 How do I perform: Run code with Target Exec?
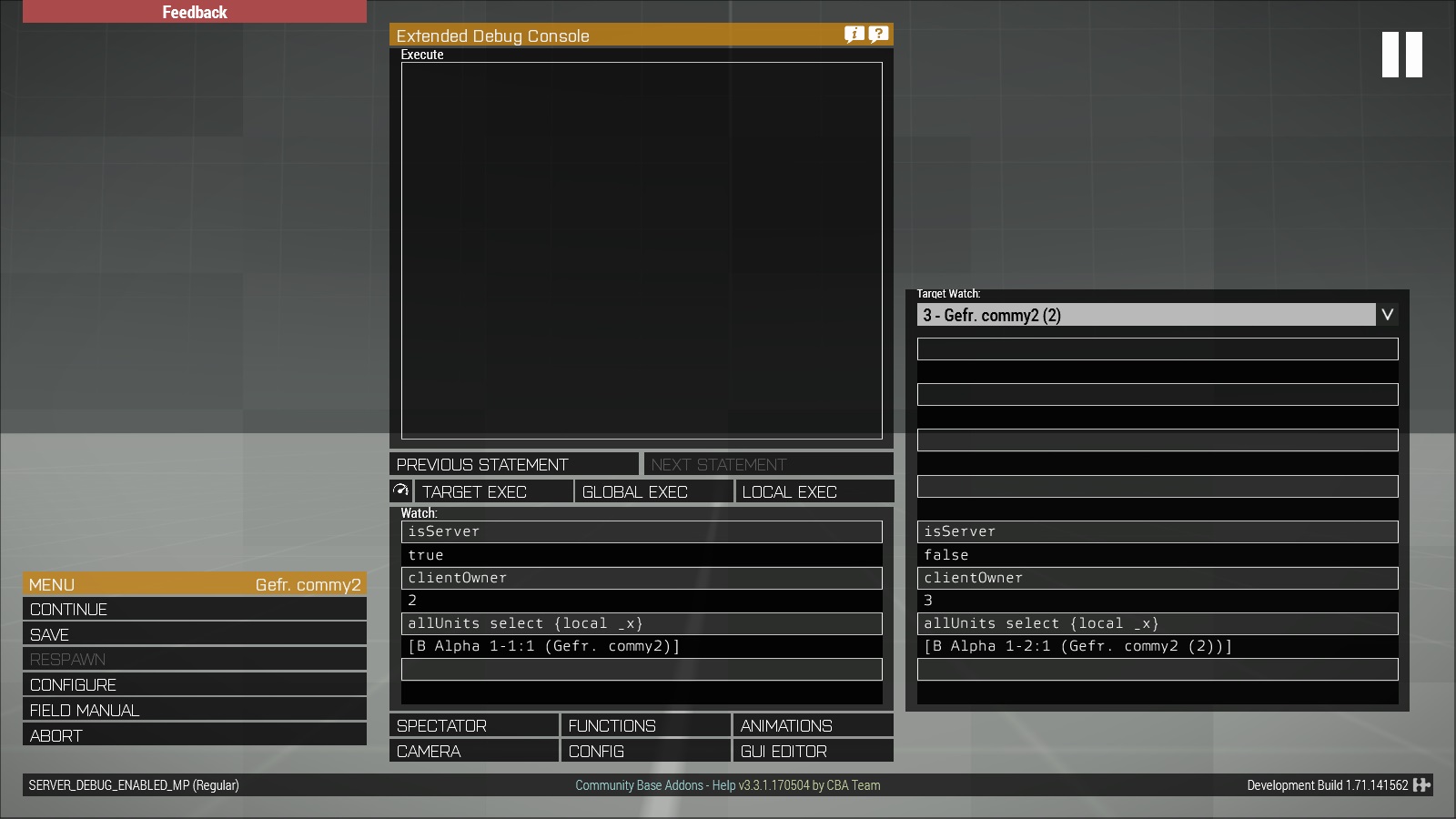coord(493,491)
